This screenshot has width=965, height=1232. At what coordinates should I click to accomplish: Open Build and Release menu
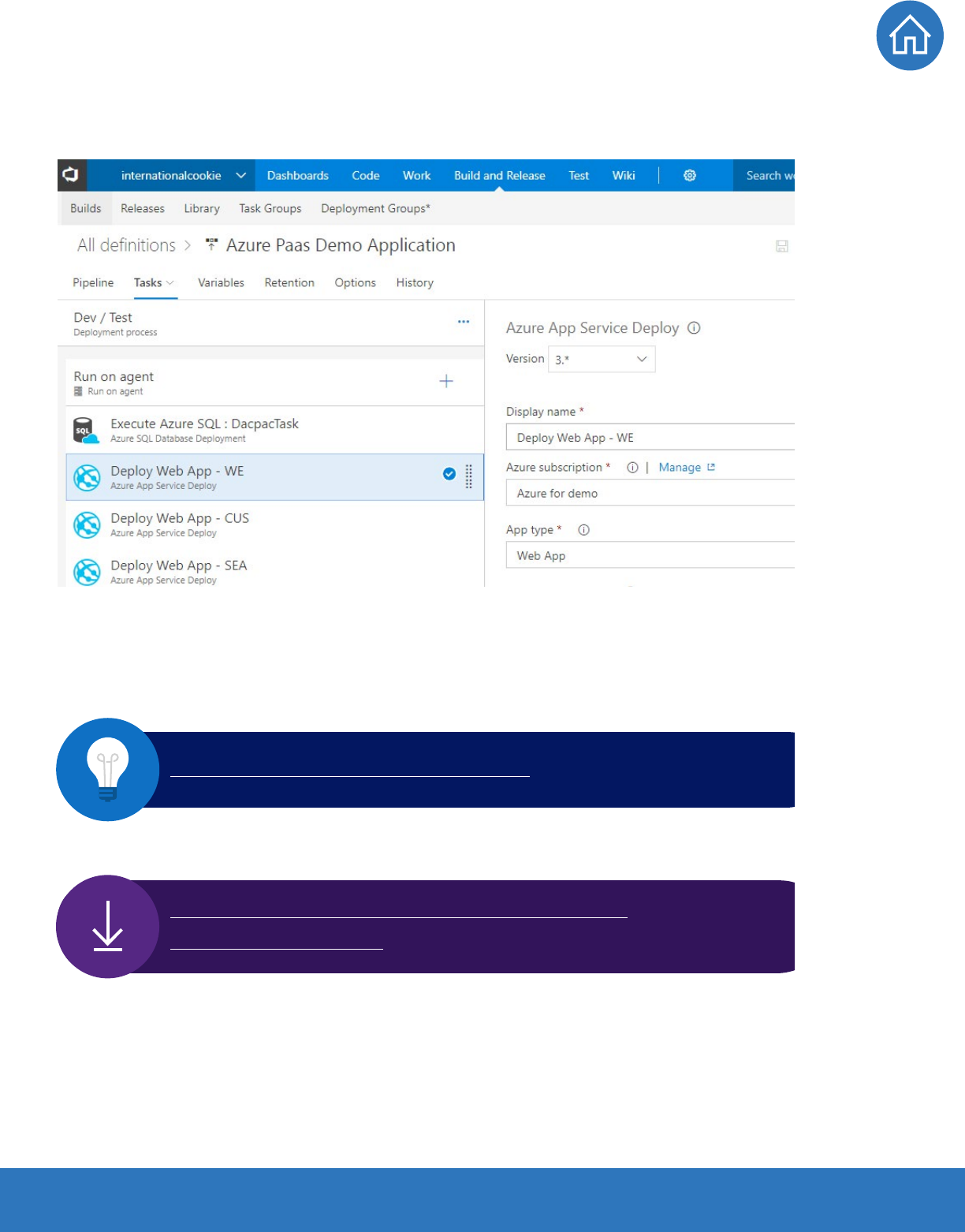coord(500,176)
